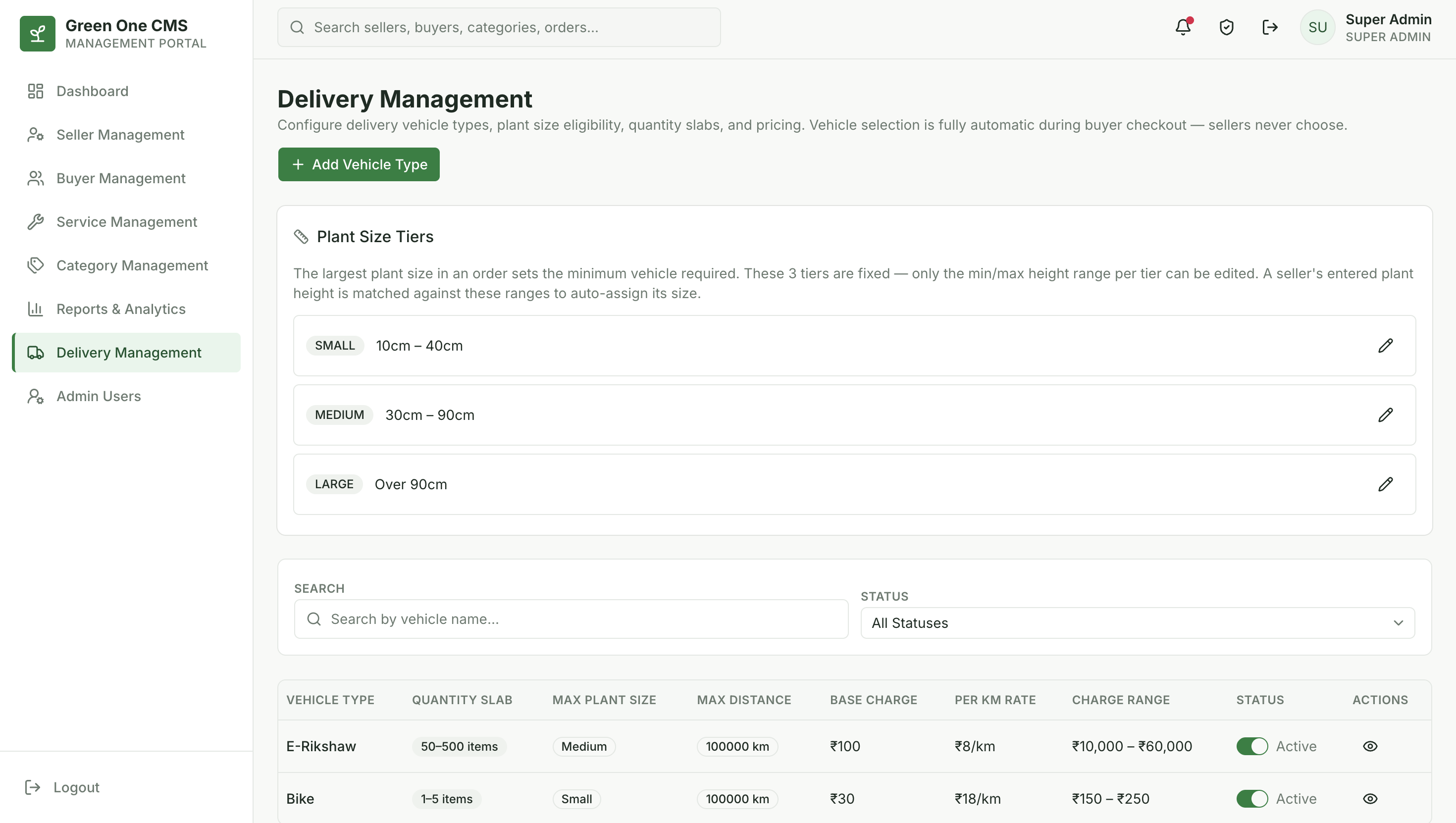The width and height of the screenshot is (1456, 823).
Task: Focus the Search by vehicle name field
Action: (571, 619)
